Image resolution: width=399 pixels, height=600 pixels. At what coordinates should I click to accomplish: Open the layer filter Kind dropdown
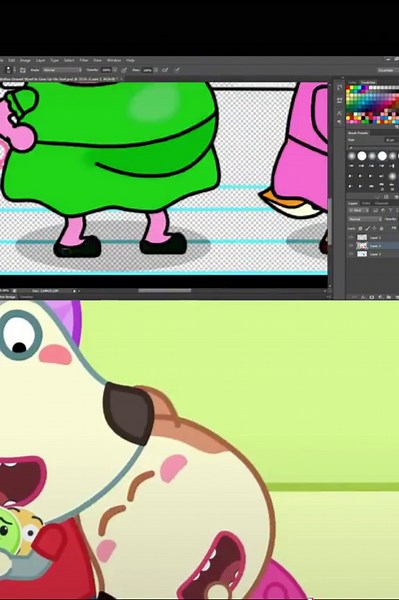[x=358, y=210]
